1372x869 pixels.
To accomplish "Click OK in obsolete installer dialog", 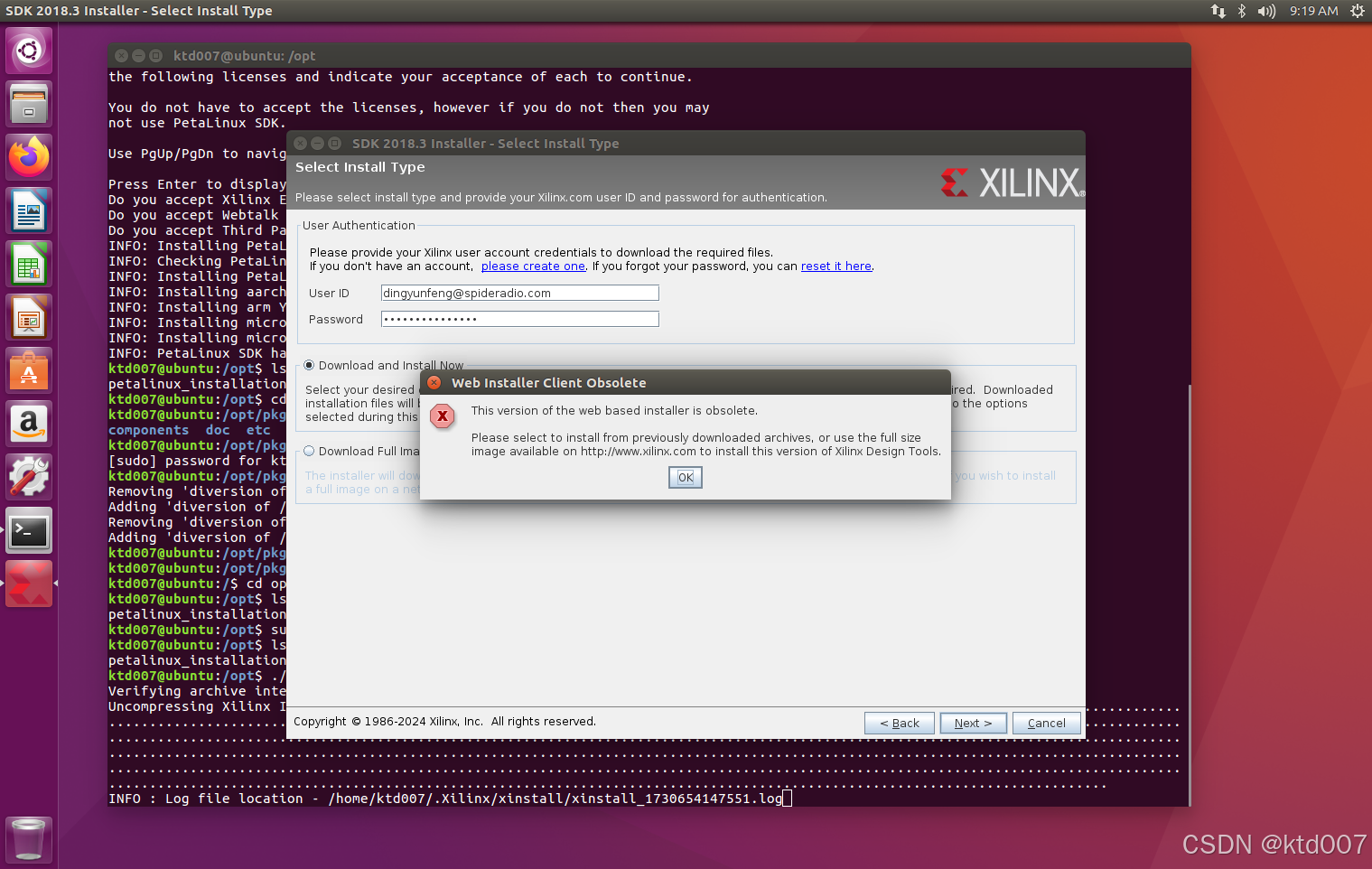I will click(x=686, y=477).
